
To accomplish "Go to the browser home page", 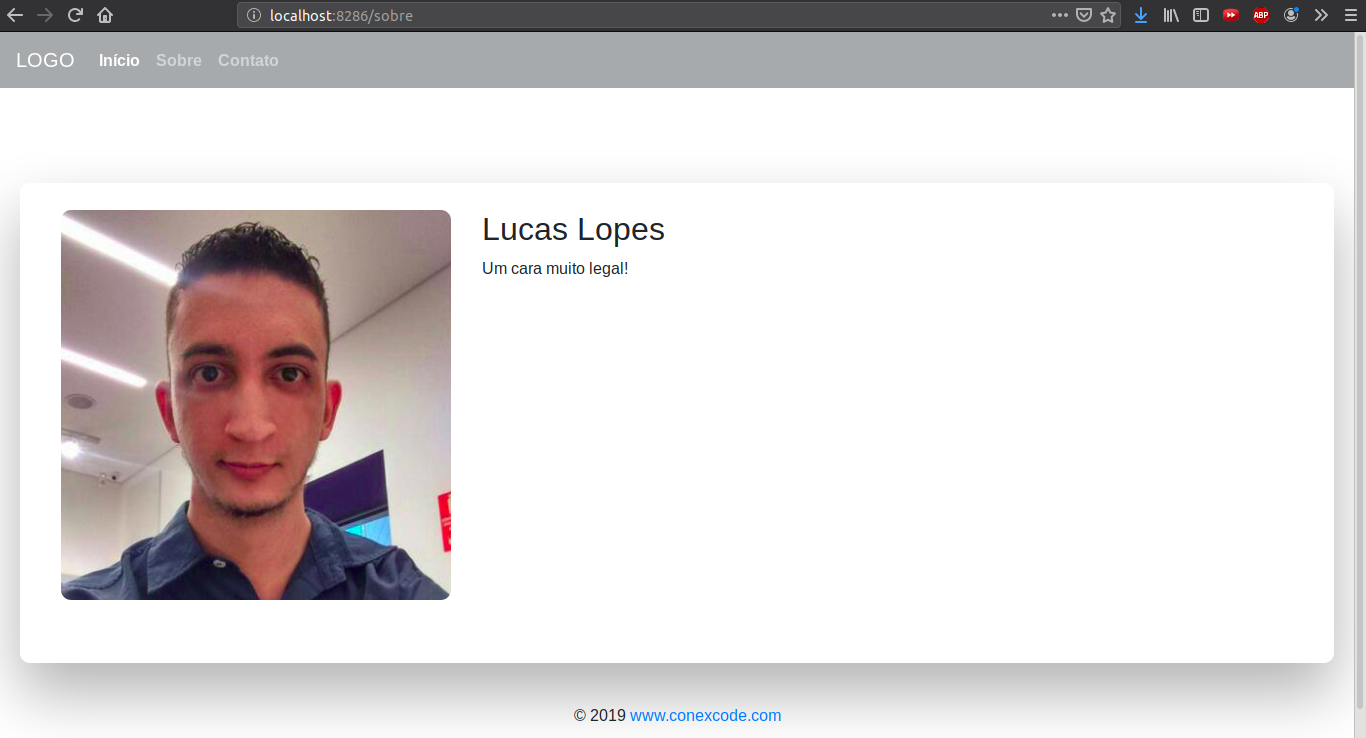I will (x=105, y=15).
